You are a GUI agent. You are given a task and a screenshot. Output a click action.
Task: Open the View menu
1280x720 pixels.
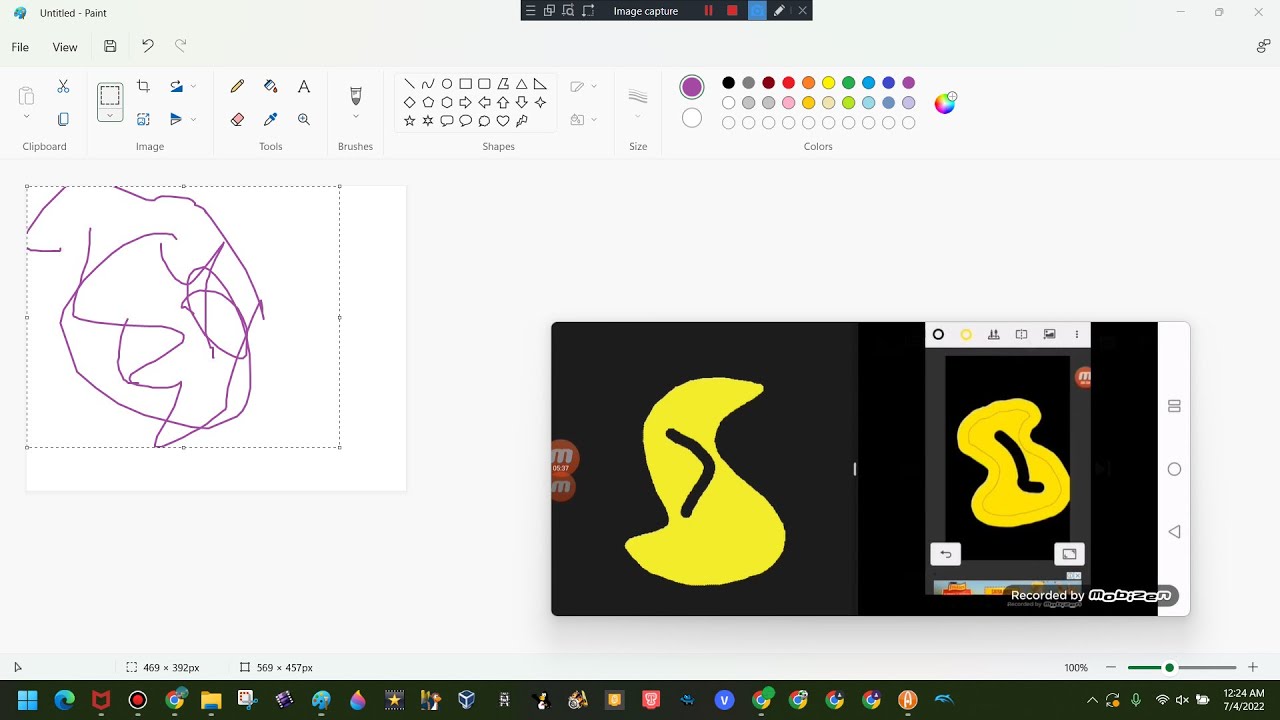65,47
